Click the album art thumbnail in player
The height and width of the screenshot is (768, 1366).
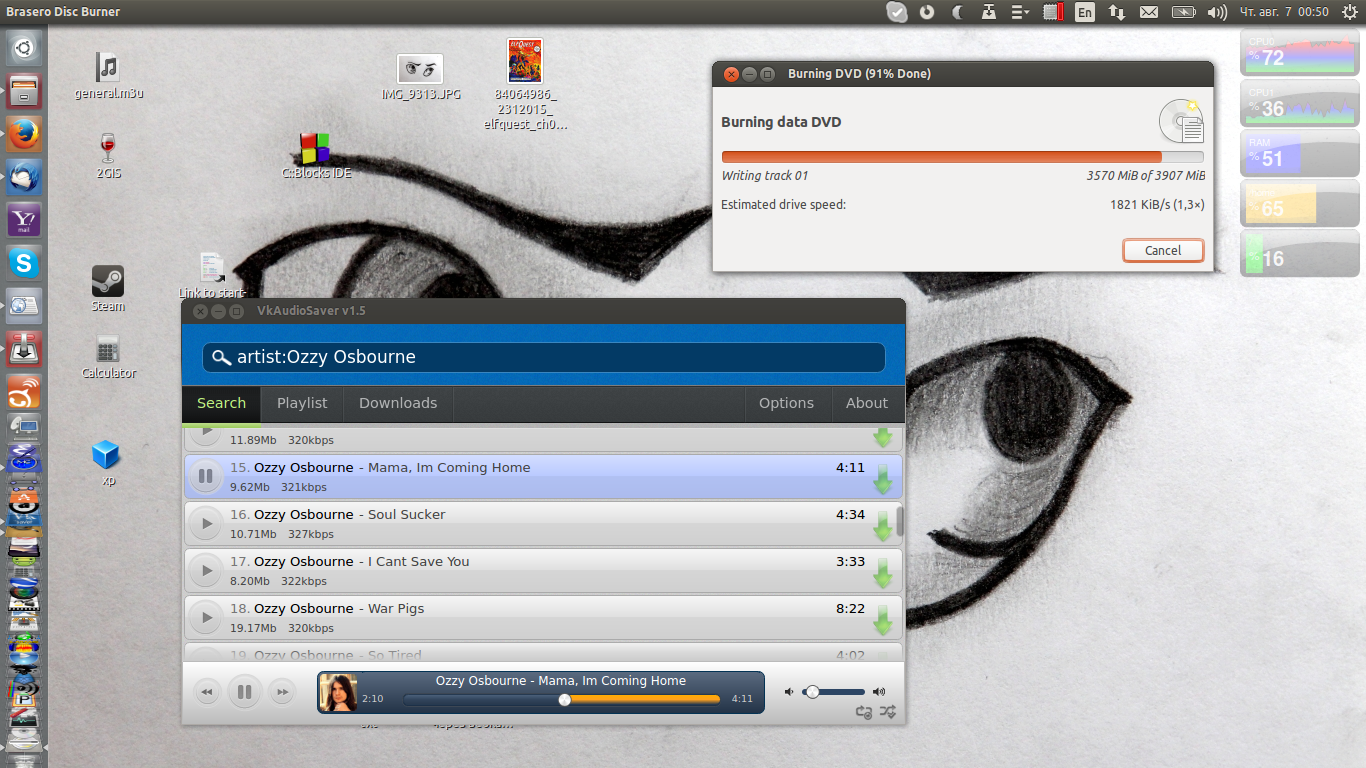point(338,692)
